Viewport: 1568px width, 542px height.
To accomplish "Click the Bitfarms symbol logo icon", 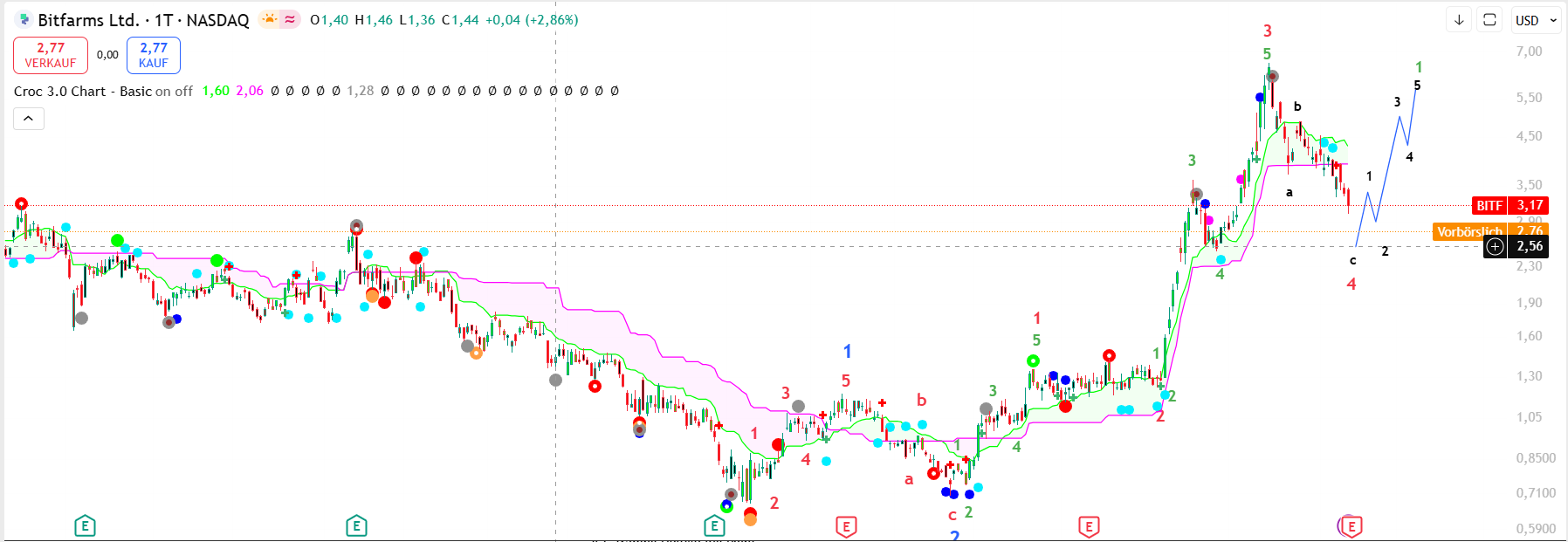I will click(24, 19).
